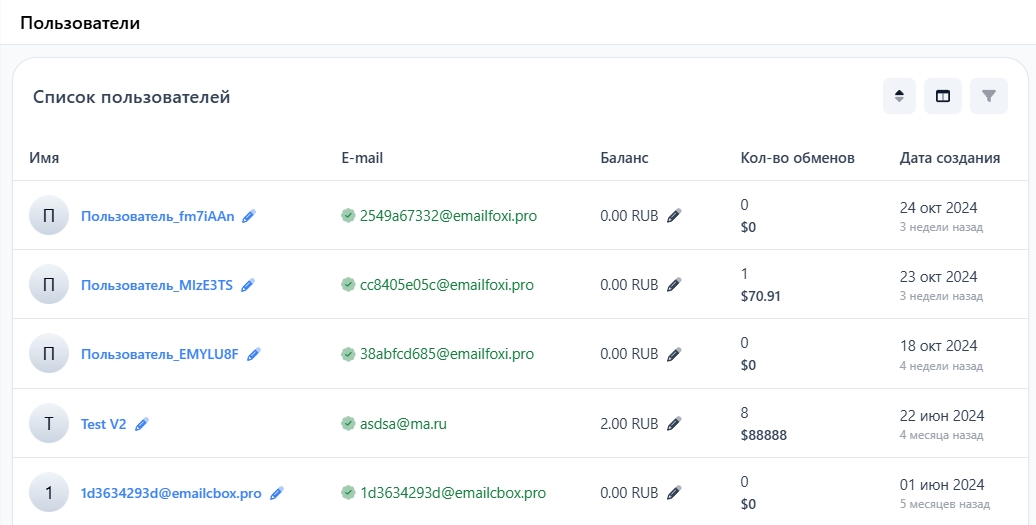Open the Test V2 user link

(x=103, y=424)
